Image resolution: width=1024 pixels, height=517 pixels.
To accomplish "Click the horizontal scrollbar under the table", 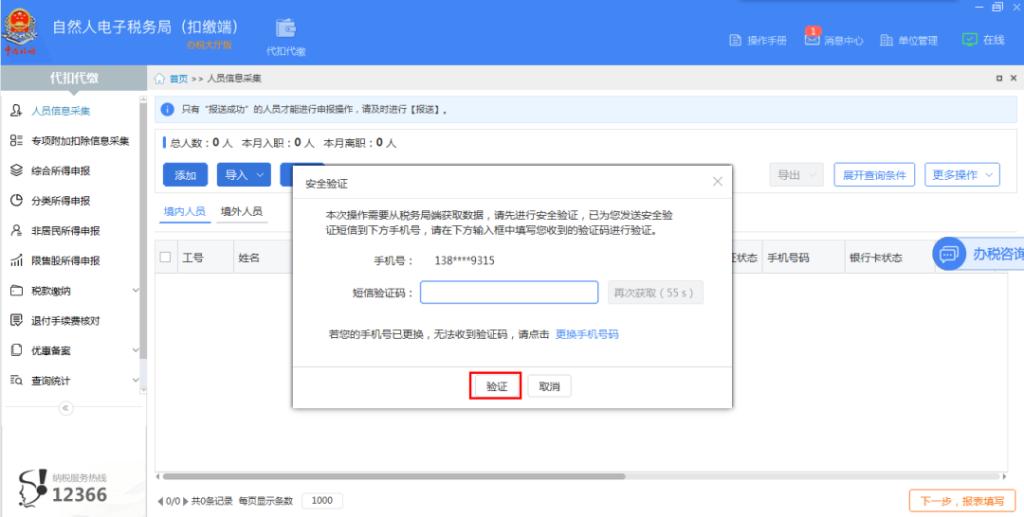I will click(x=393, y=477).
